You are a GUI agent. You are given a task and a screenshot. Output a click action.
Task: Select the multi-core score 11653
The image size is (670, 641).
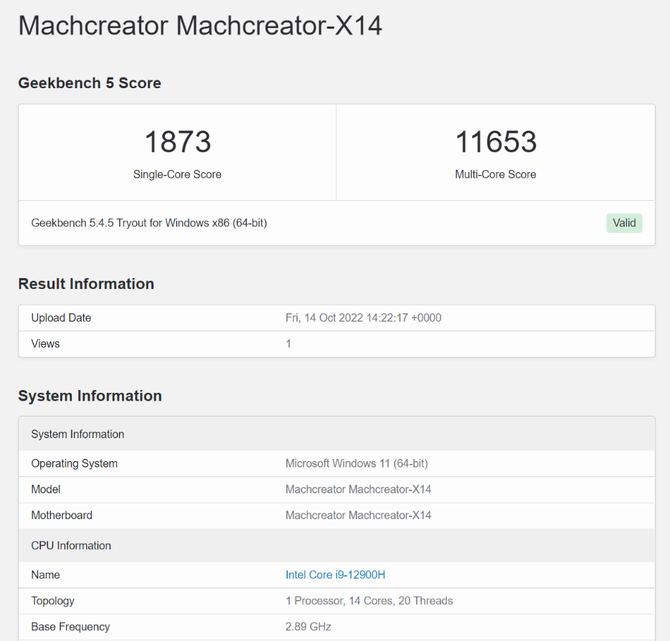click(x=496, y=141)
